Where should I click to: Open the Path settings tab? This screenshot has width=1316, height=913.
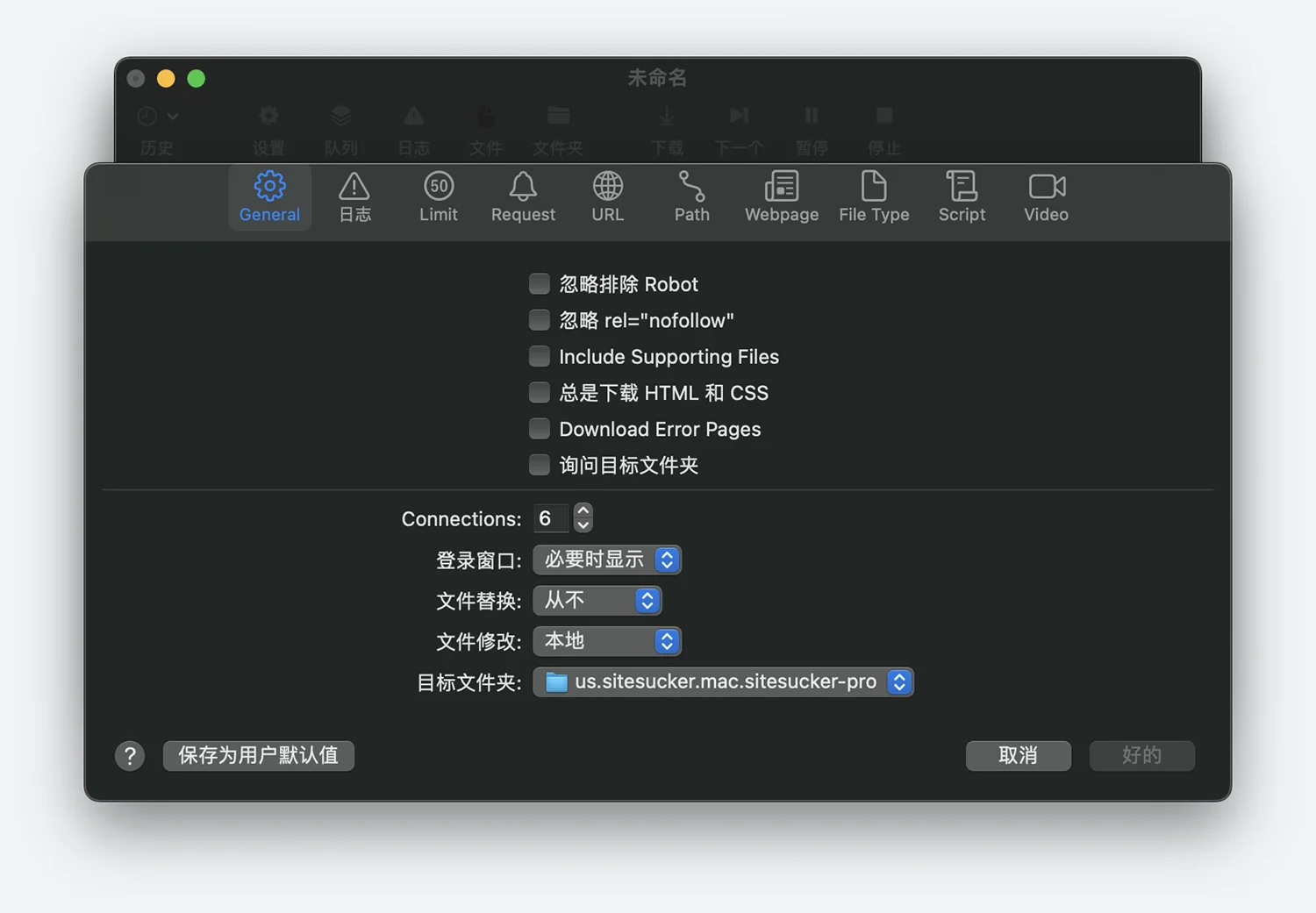pyautogui.click(x=691, y=197)
